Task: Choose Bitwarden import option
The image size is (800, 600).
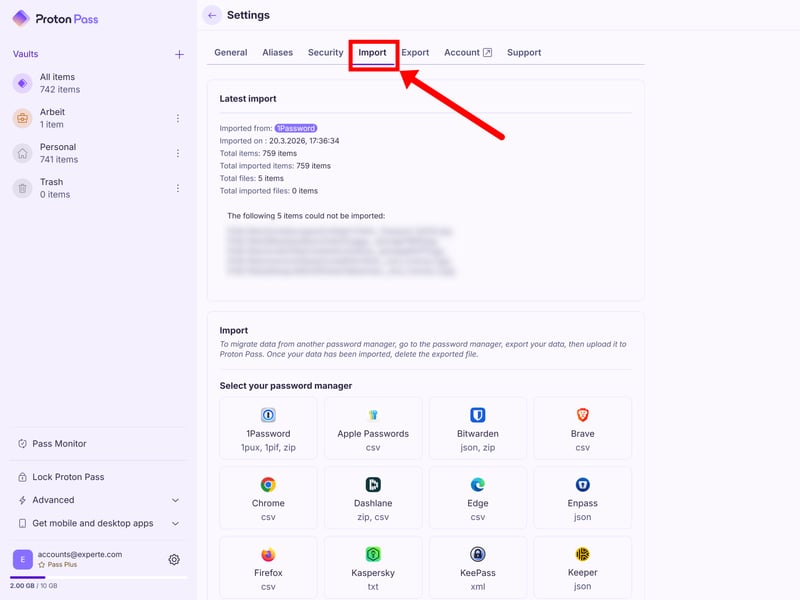Action: pos(477,427)
